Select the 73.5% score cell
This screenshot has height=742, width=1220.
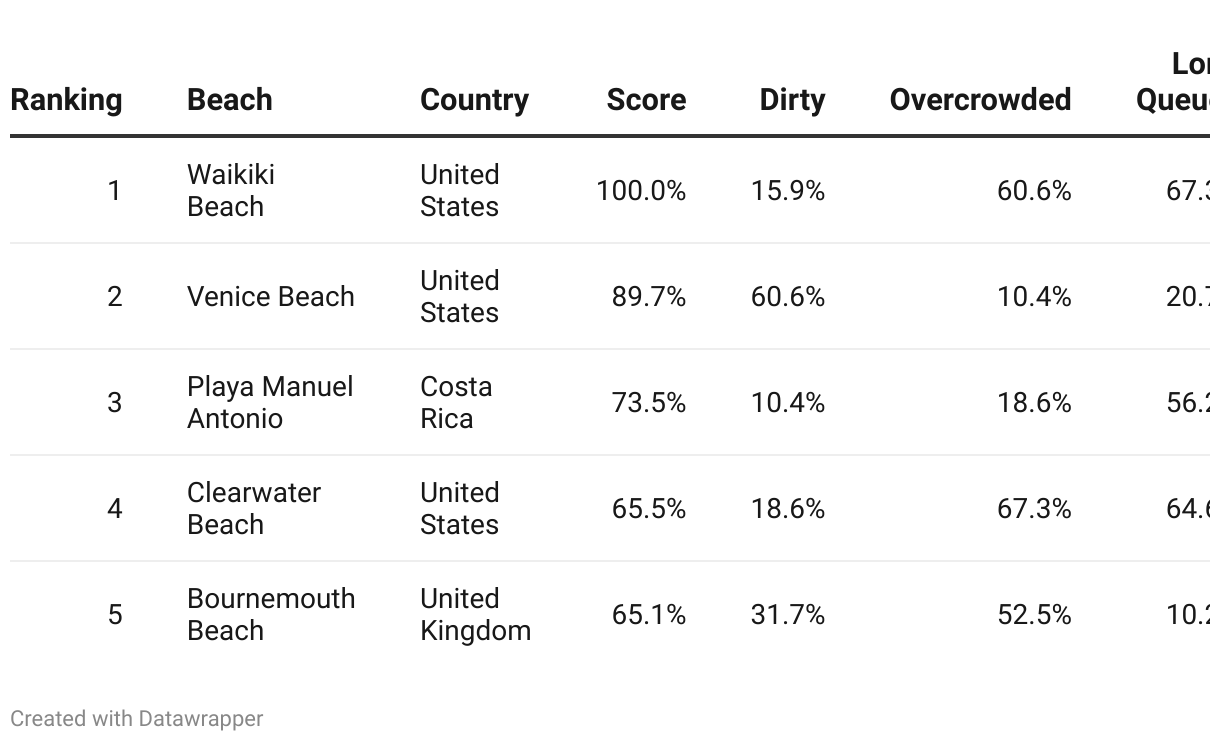point(649,403)
